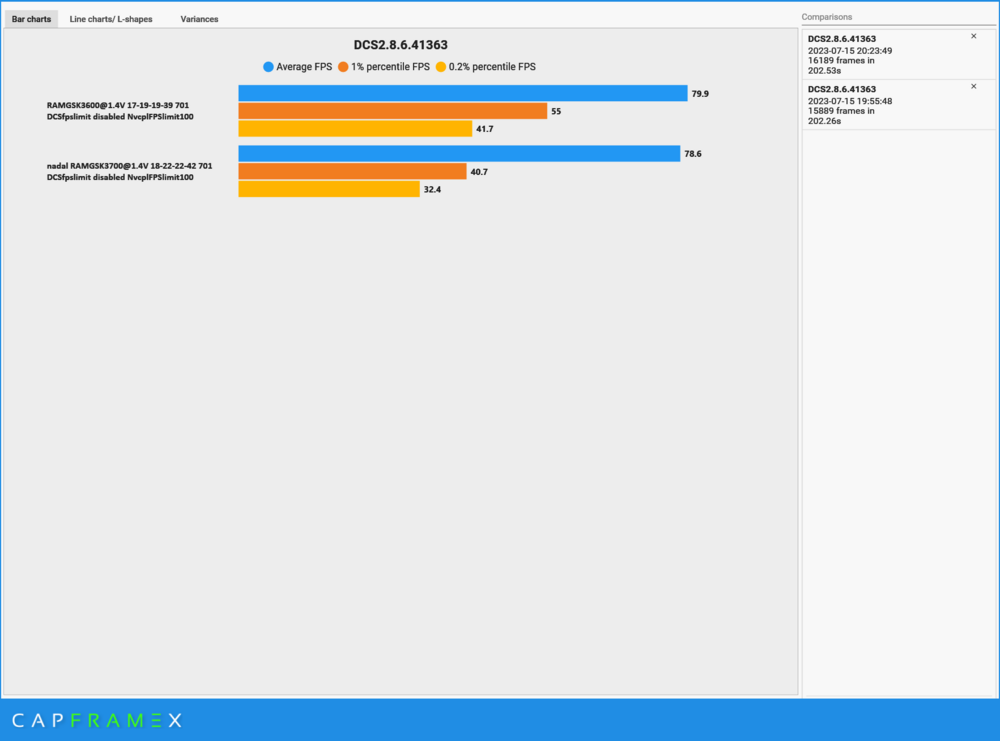Viewport: 1000px width, 741px height.
Task: Click the blue bar showing 79.9 FPS
Action: point(460,92)
